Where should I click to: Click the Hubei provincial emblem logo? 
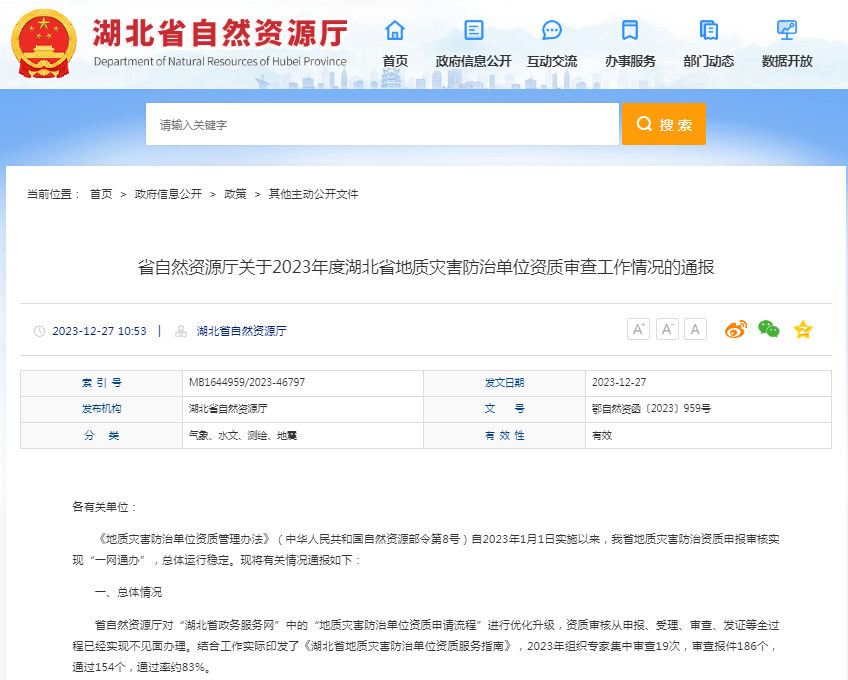coord(44,43)
